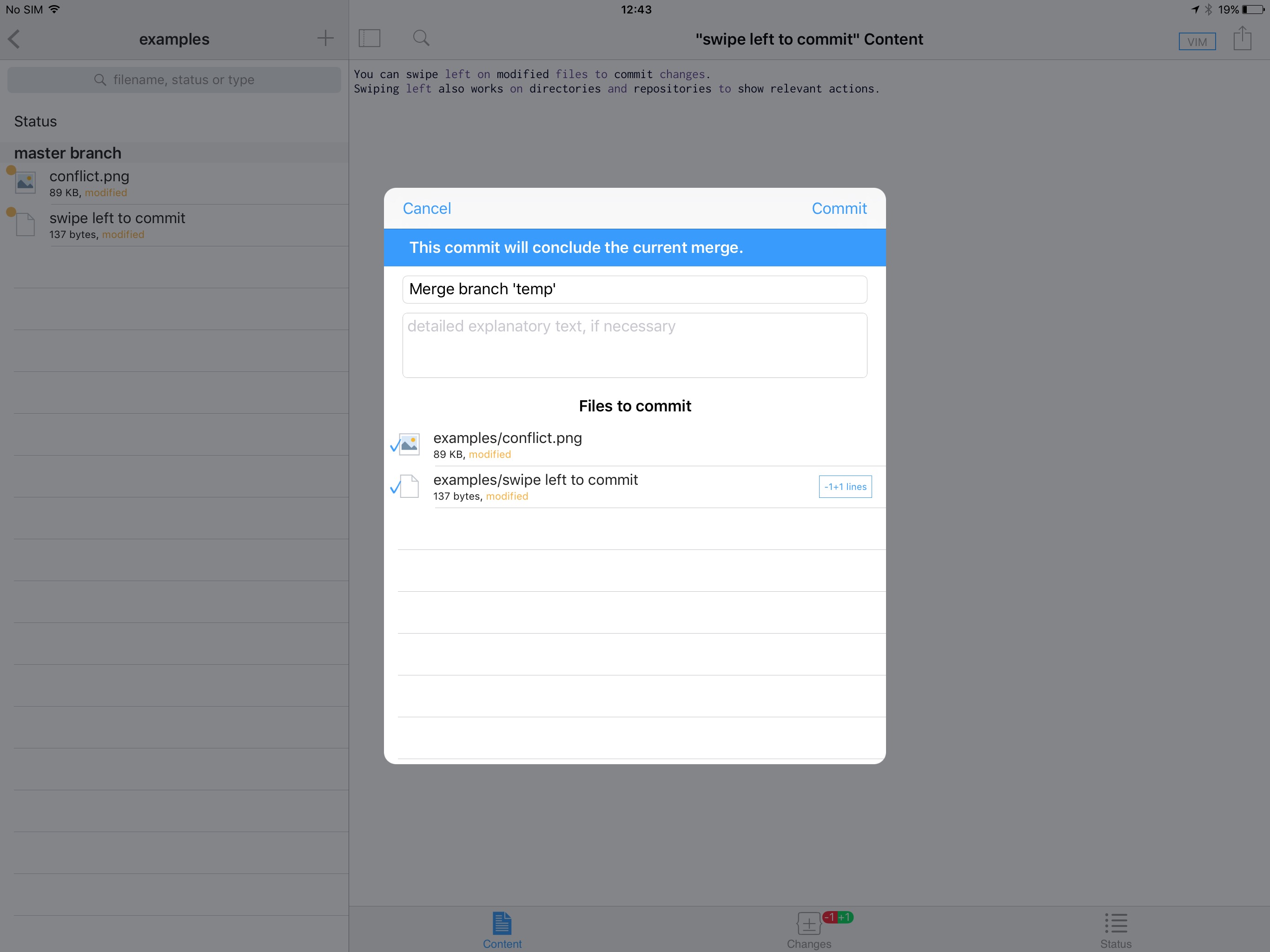Open the Changes tab
Image resolution: width=1270 pixels, height=952 pixels.
point(809,930)
